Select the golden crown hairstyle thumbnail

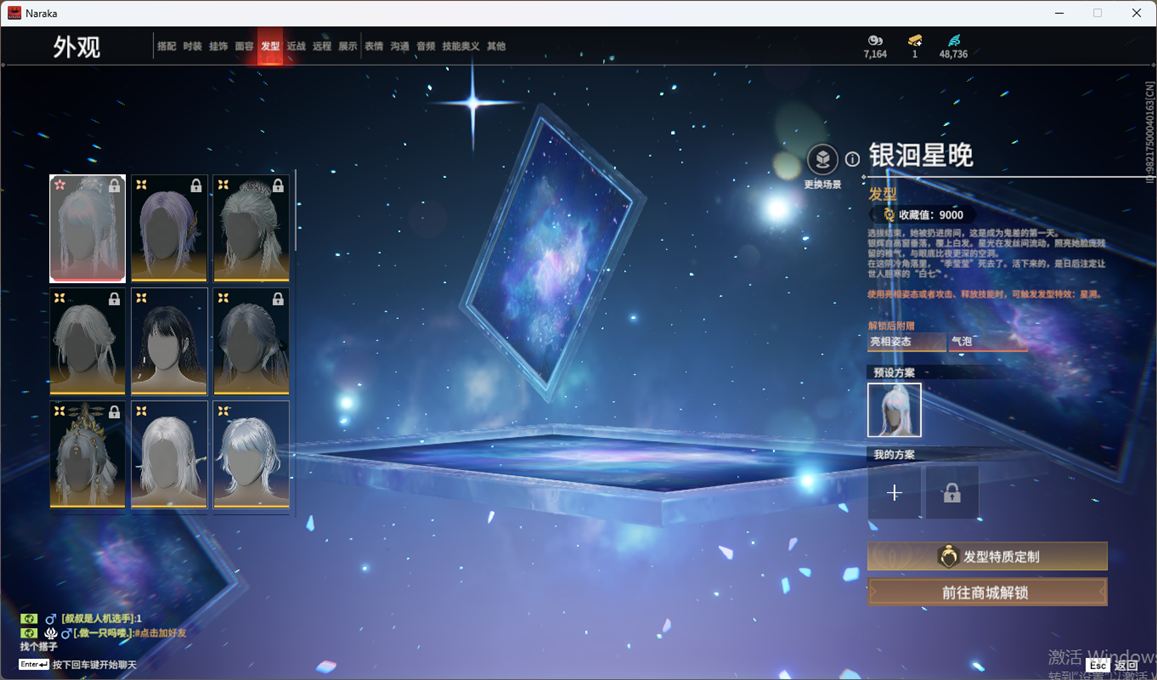88,454
